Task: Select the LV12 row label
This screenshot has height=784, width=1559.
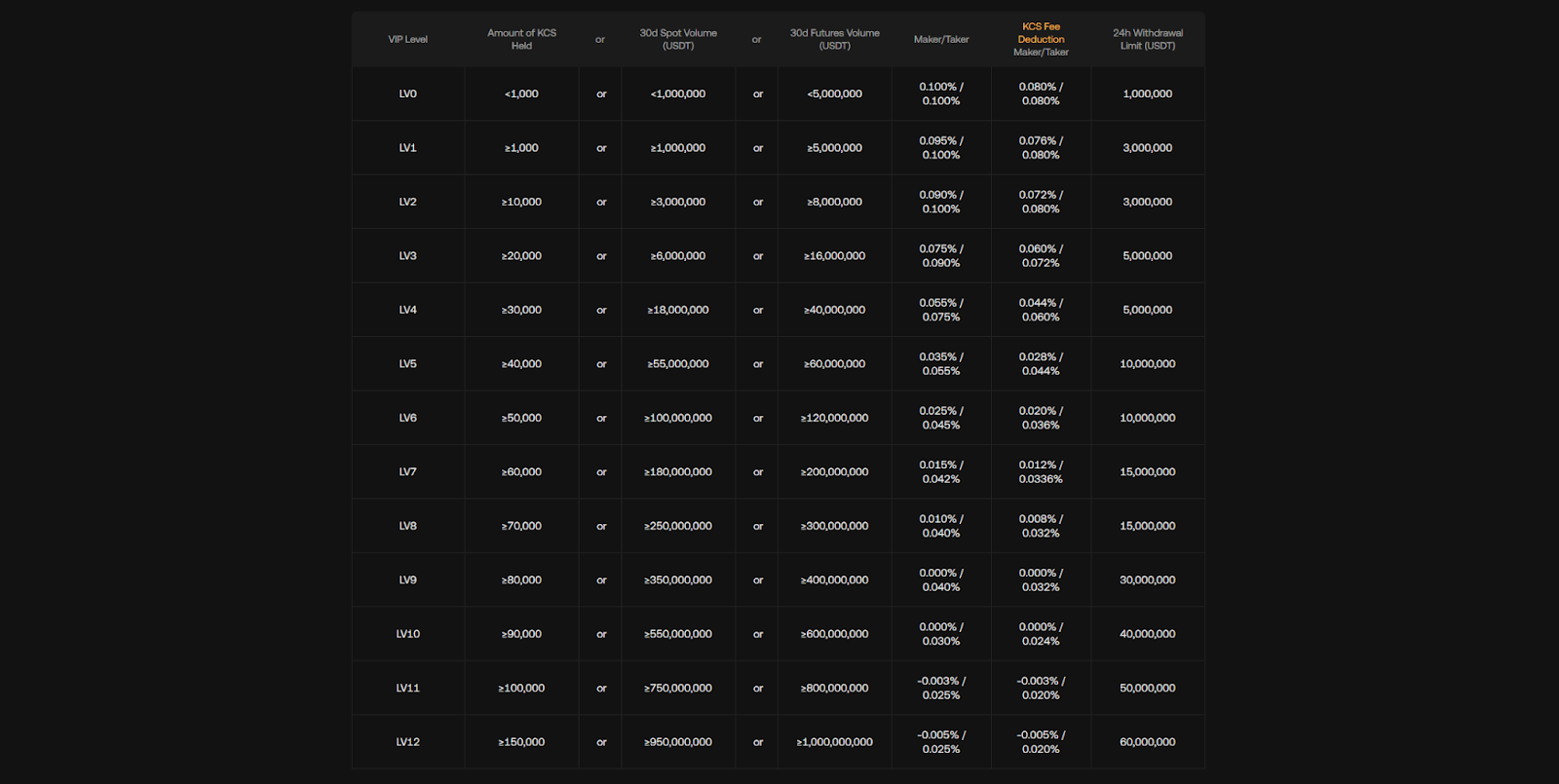Action: (407, 742)
